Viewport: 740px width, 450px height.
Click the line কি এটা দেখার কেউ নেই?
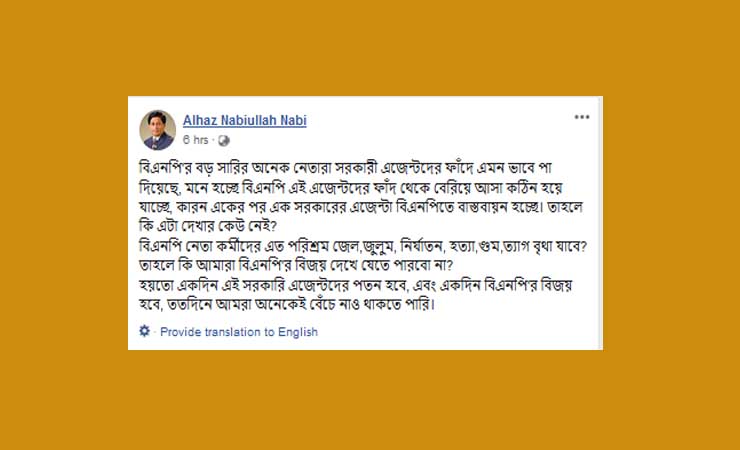point(208,226)
